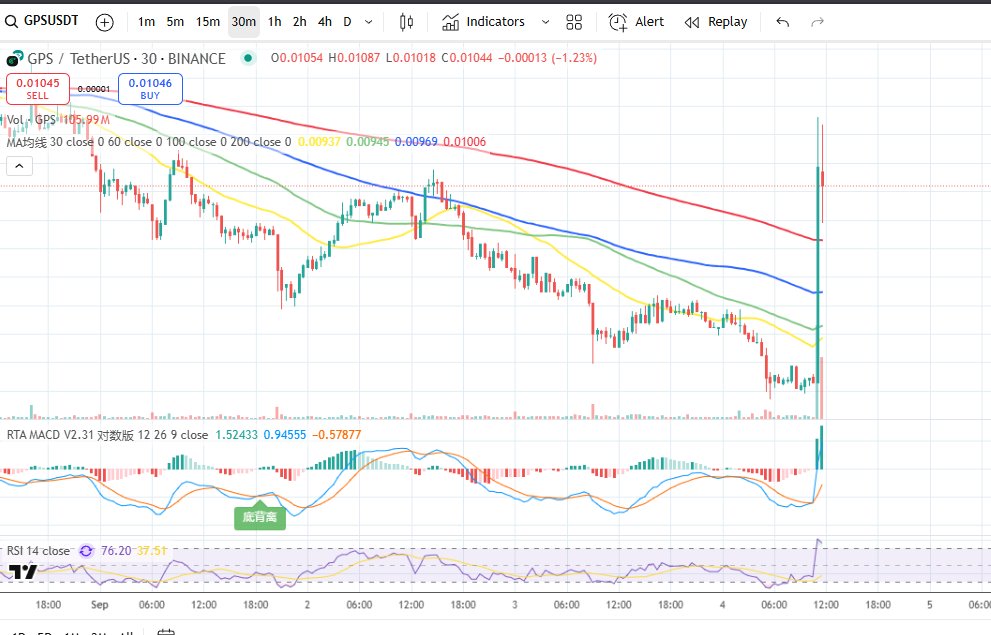Select the 15m timeframe
The height and width of the screenshot is (635, 991).
point(208,22)
